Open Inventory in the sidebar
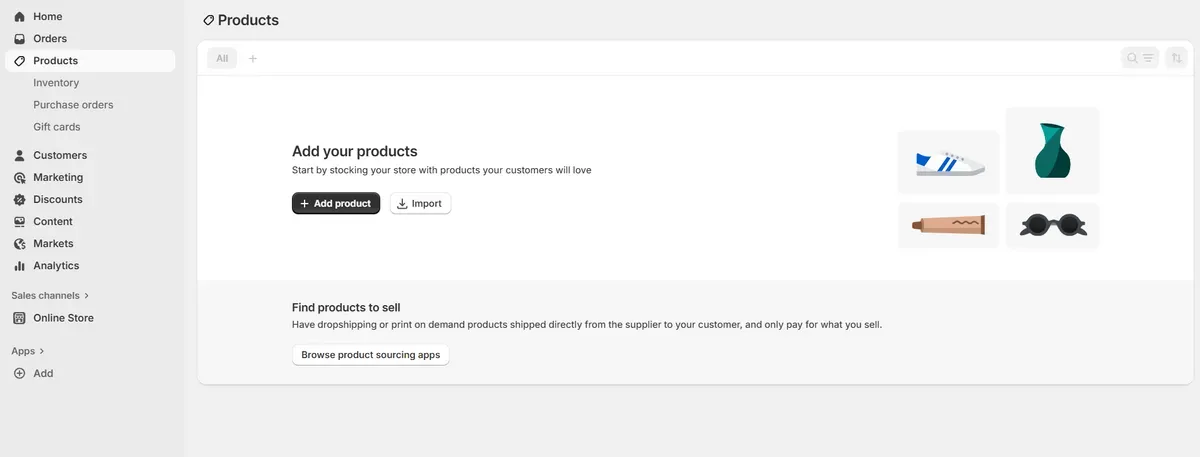 (x=56, y=83)
